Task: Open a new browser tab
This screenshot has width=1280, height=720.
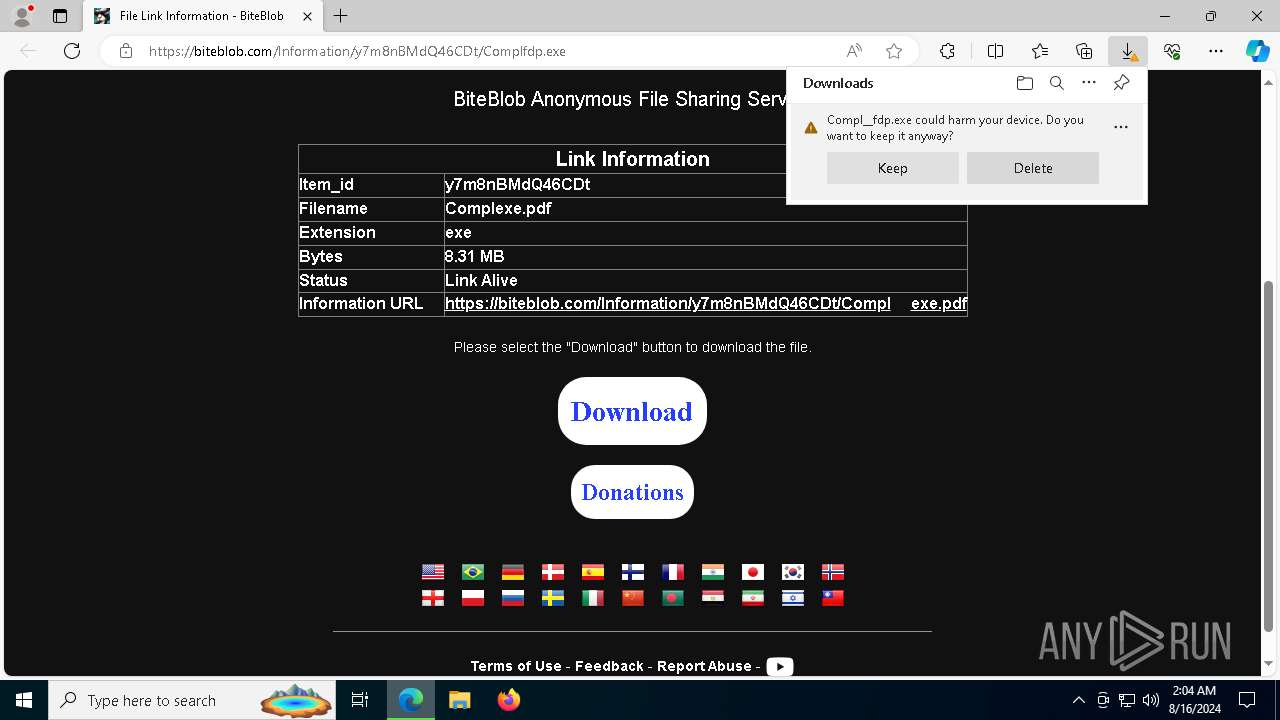Action: 341,16
